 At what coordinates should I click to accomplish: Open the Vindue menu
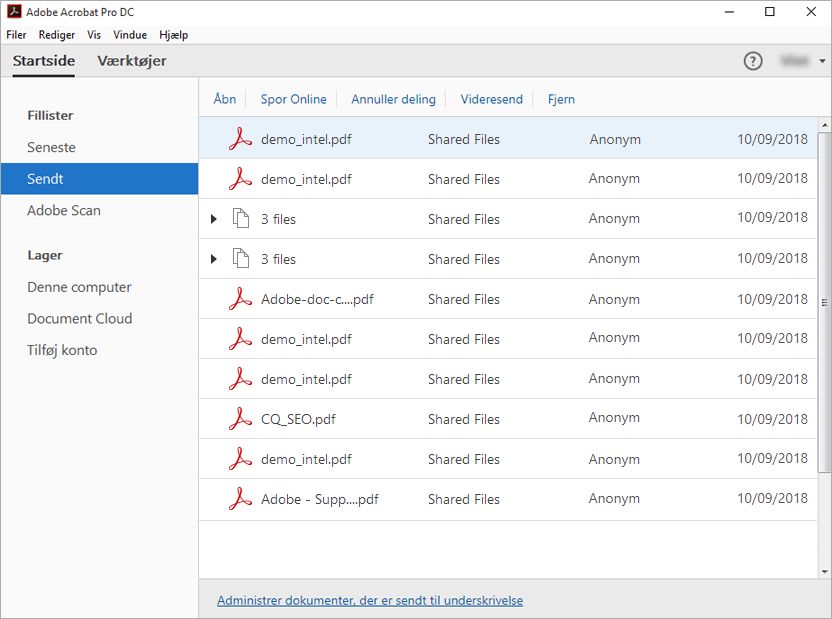coord(130,34)
